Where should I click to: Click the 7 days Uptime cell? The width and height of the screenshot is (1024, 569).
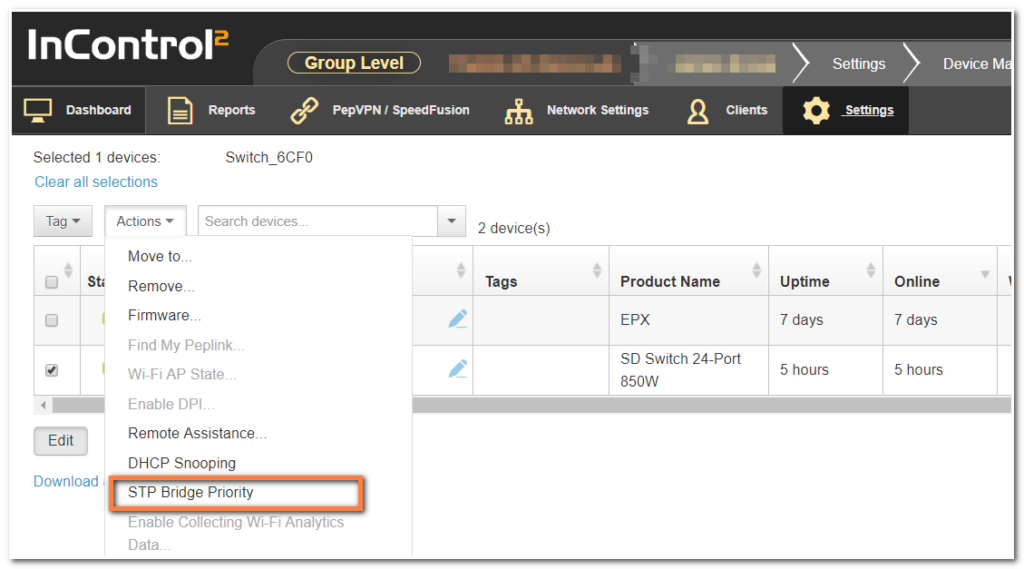tap(825, 320)
